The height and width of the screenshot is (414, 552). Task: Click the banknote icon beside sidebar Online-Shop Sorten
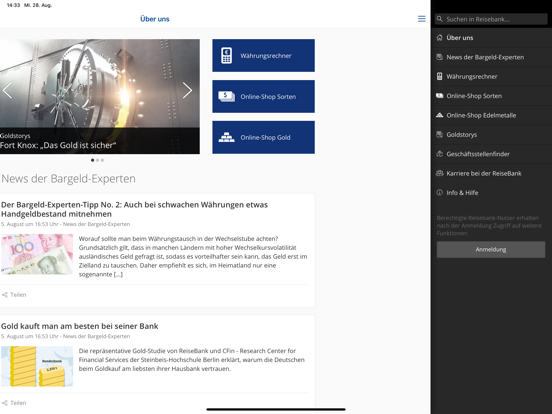(439, 96)
